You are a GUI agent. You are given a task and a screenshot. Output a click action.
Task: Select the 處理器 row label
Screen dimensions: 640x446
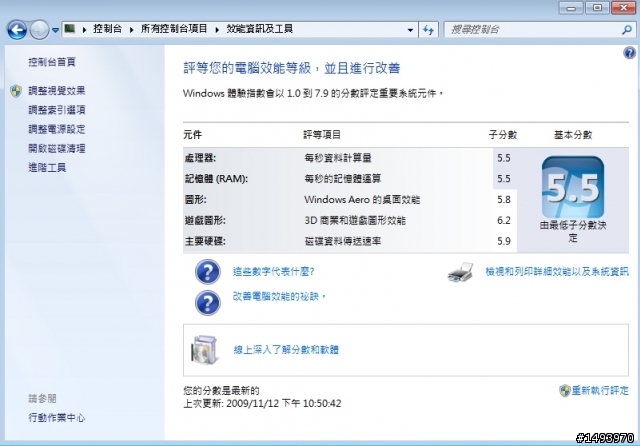(200, 158)
